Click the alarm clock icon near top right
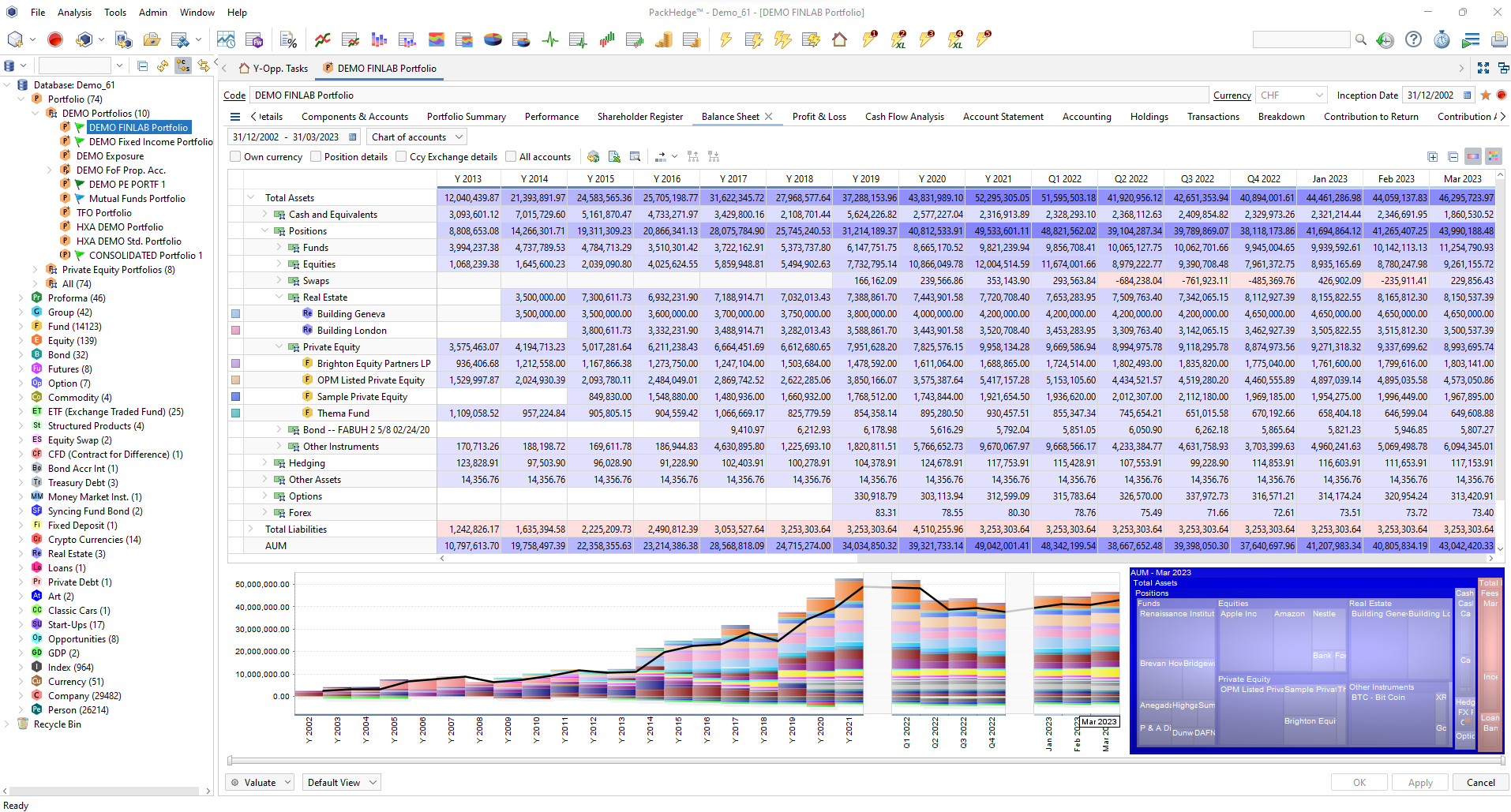1511x812 pixels. click(x=1442, y=39)
